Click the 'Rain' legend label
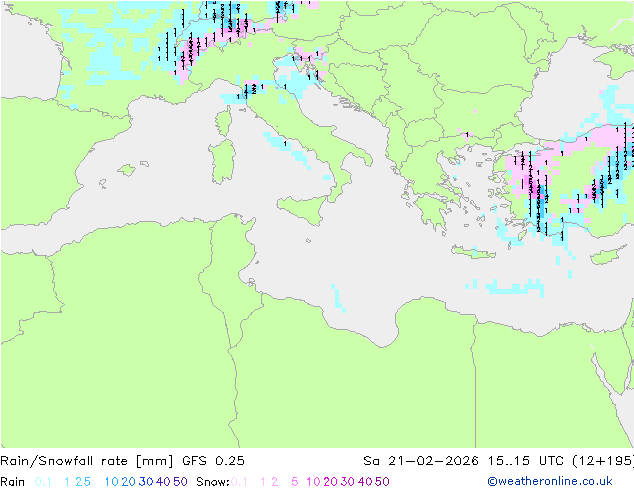Image resolution: width=634 pixels, height=490 pixels. (13, 482)
